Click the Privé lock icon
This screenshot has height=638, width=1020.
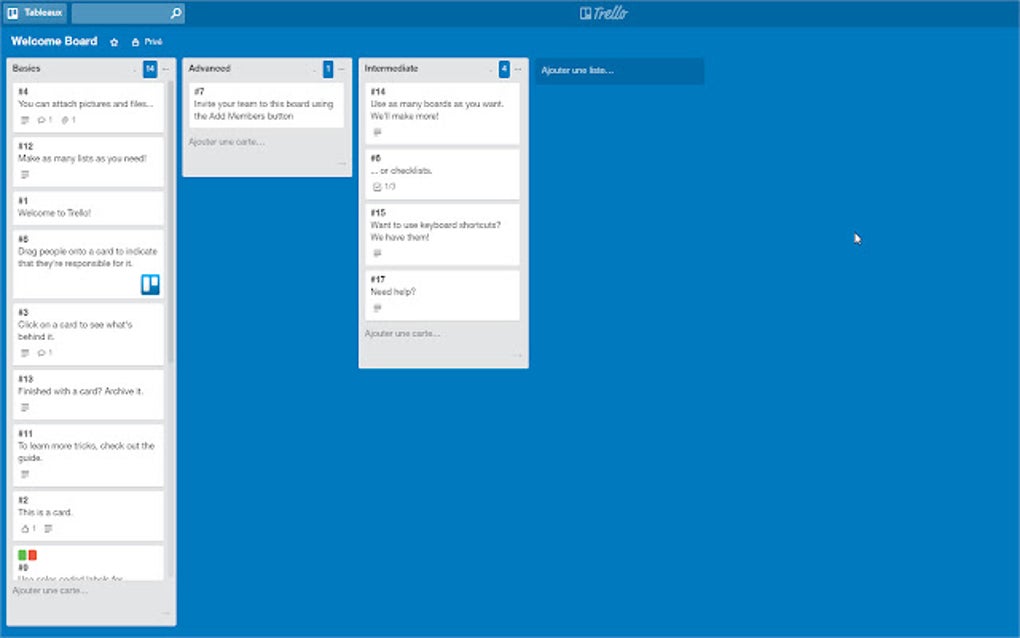(134, 42)
